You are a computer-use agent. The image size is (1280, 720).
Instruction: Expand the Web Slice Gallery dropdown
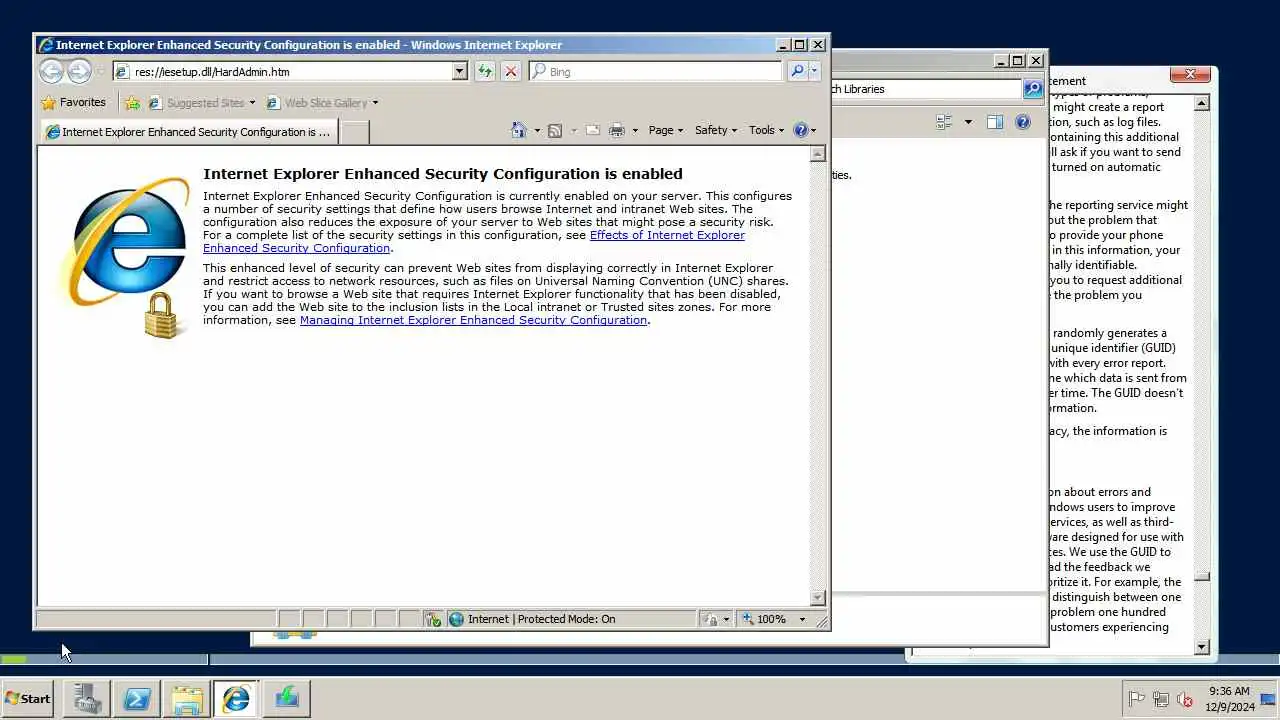[x=375, y=102]
